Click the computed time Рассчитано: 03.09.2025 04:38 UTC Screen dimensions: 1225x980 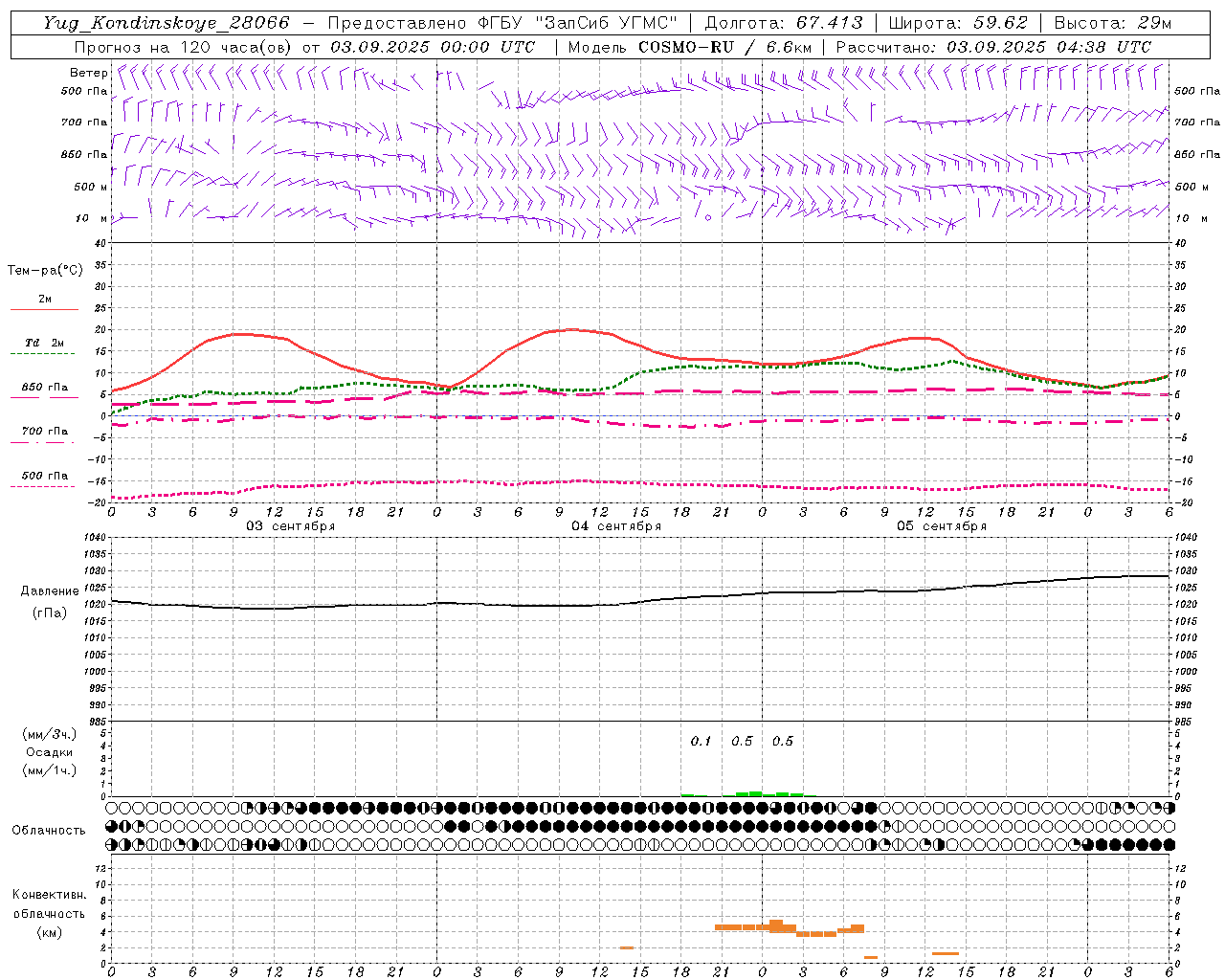tap(993, 47)
